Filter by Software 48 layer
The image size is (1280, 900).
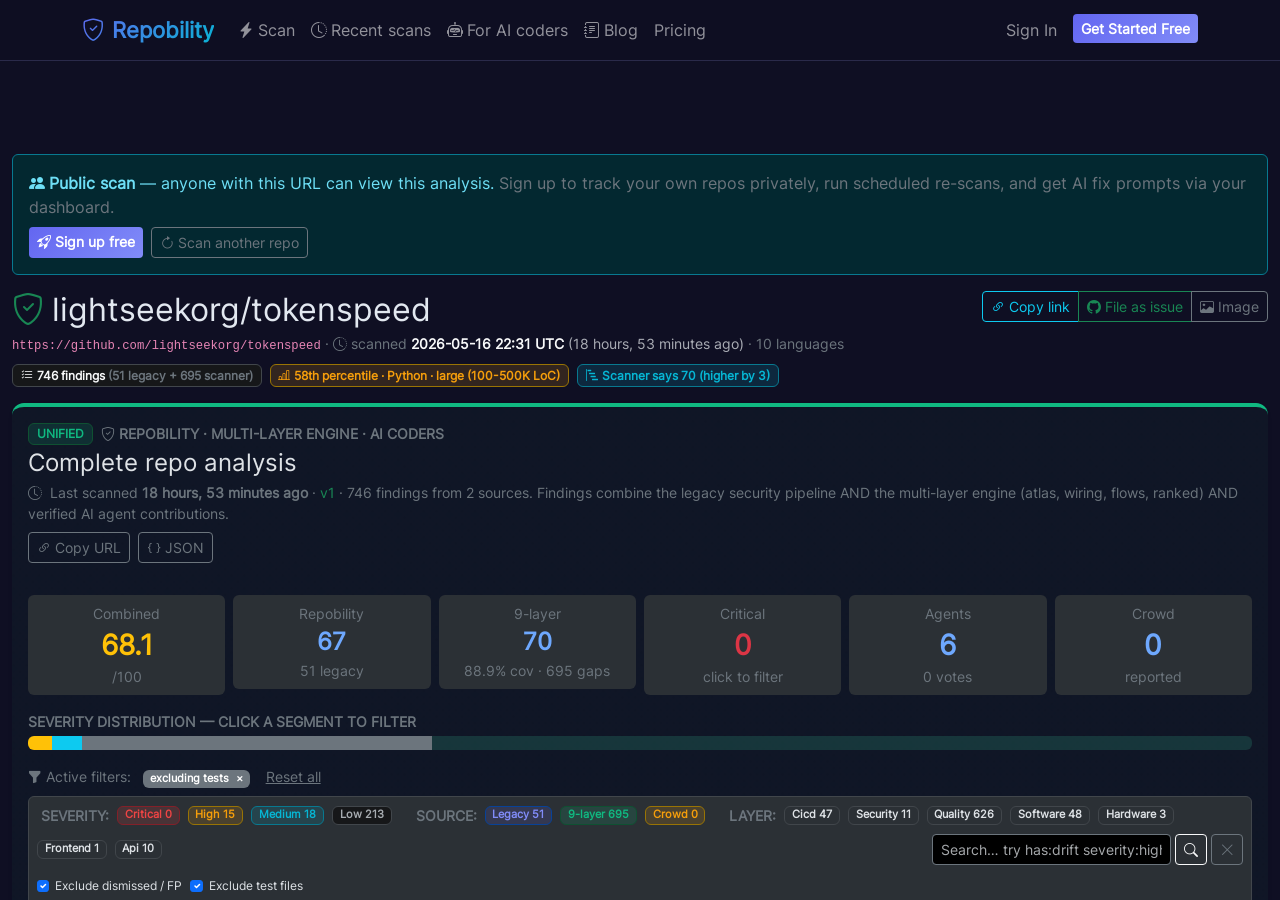pyautogui.click(x=1050, y=815)
